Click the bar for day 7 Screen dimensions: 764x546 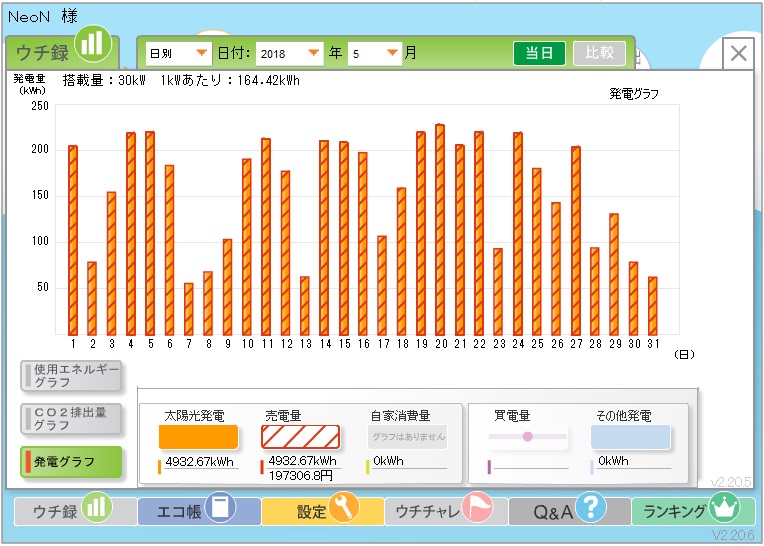pos(189,309)
